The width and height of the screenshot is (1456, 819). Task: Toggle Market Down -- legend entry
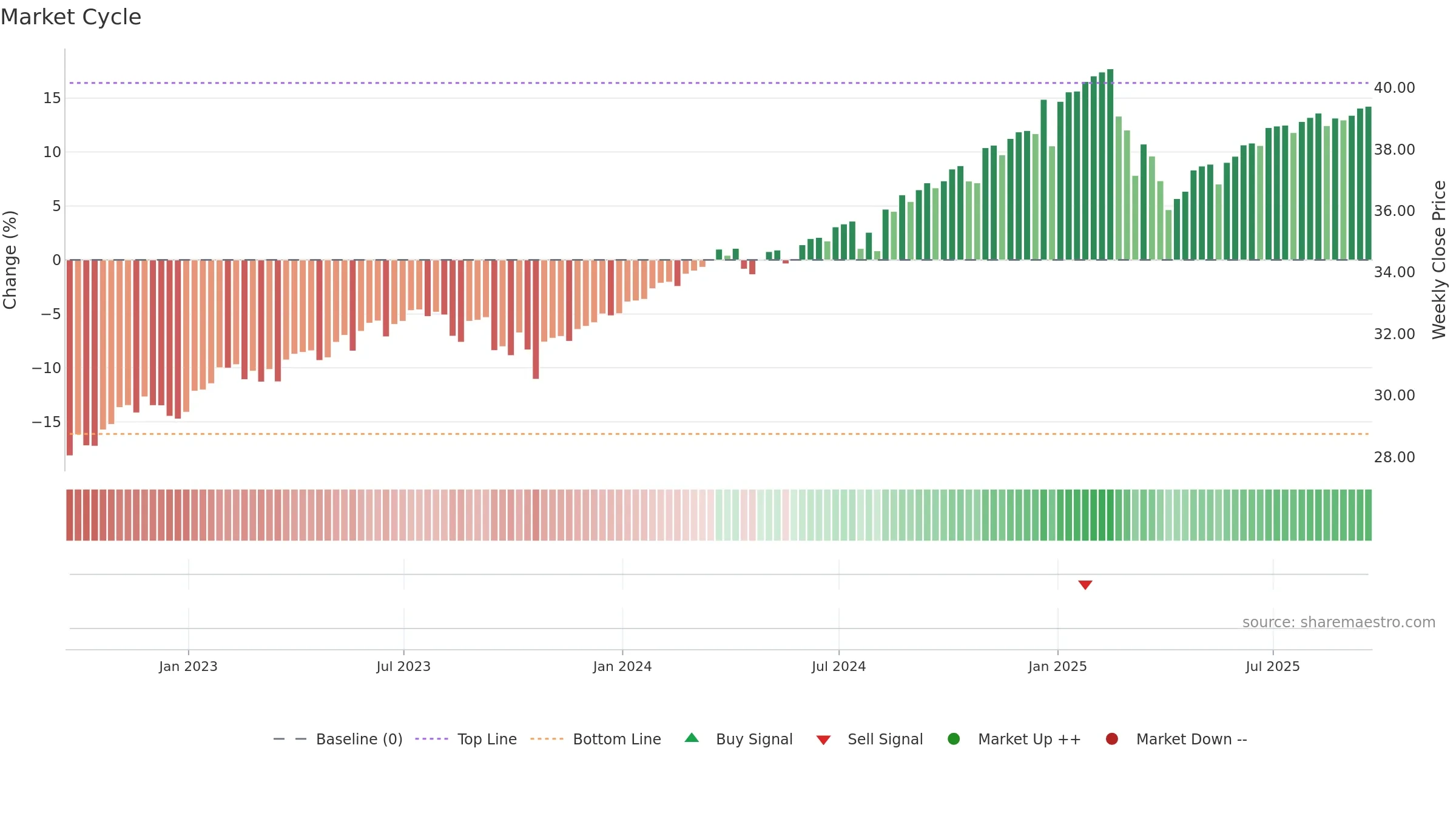coord(1176,739)
